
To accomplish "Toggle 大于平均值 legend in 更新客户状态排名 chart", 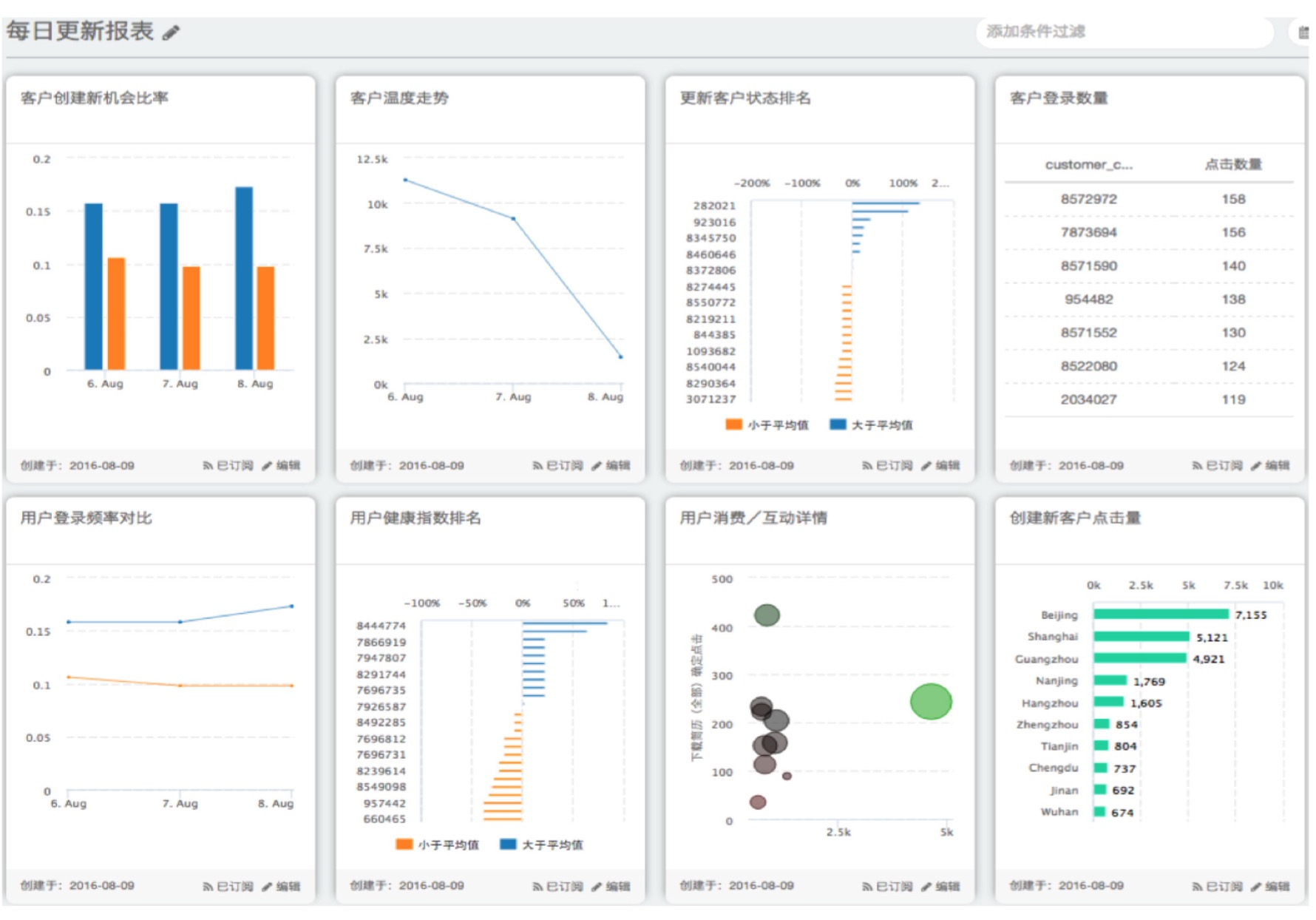I will [x=872, y=425].
